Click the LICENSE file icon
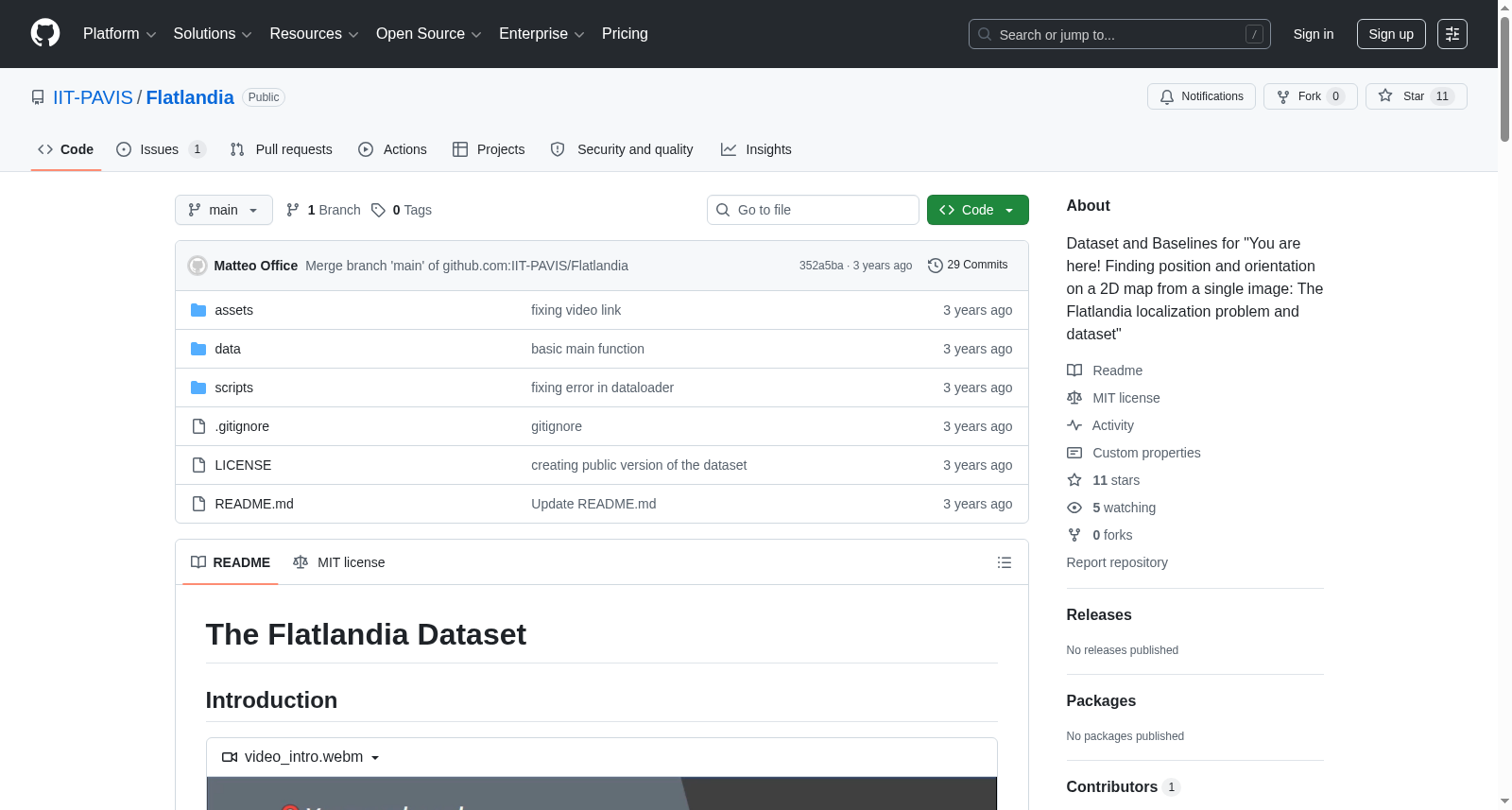 tap(198, 465)
